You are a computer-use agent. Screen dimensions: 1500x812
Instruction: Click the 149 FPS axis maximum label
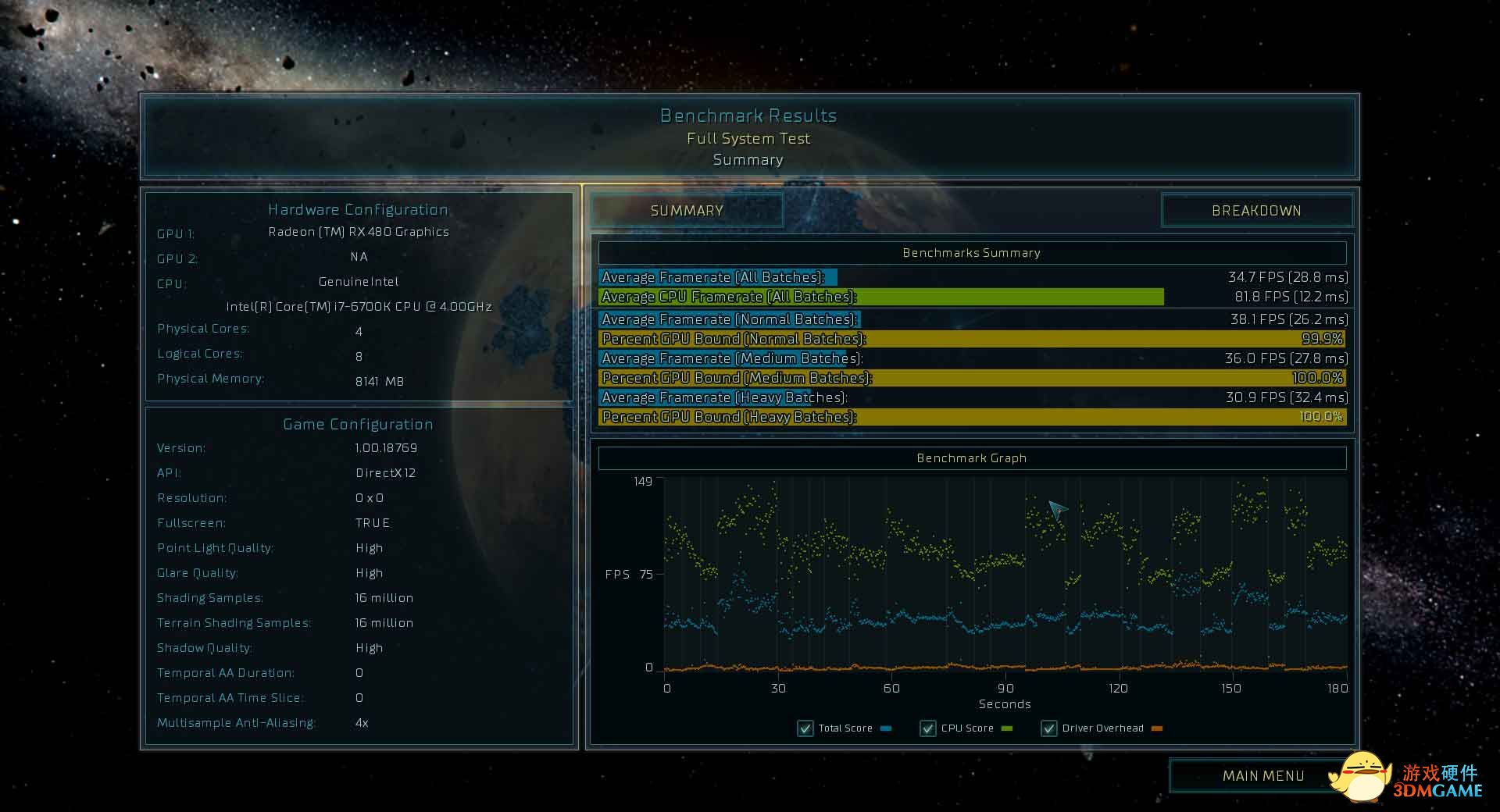tap(643, 482)
